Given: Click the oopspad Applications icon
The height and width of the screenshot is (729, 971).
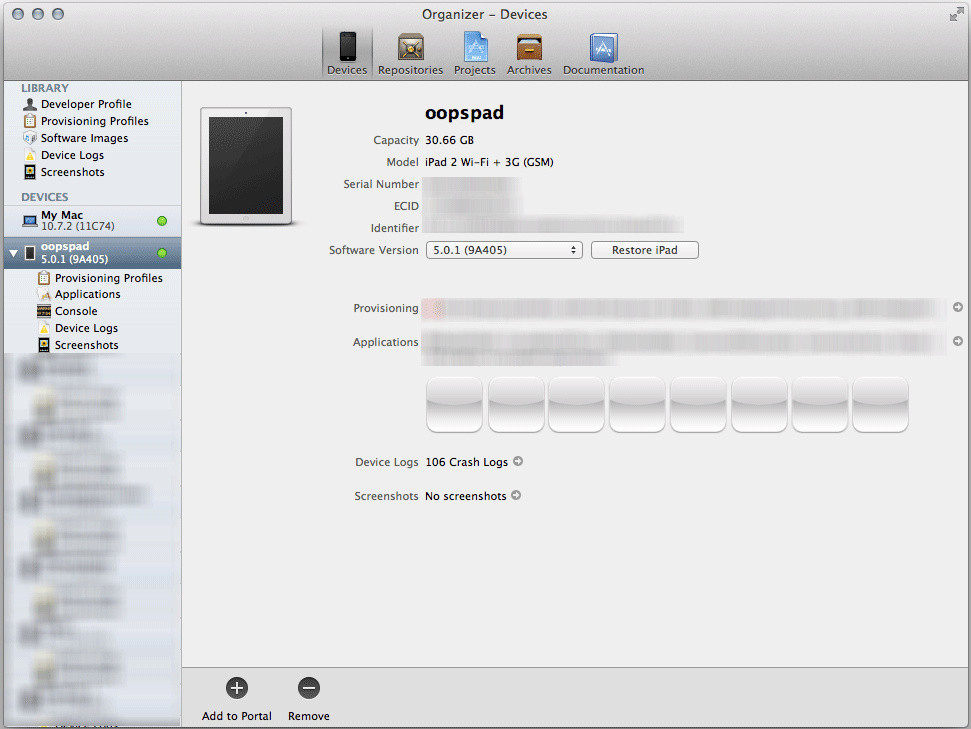Looking at the screenshot, I should [44, 294].
